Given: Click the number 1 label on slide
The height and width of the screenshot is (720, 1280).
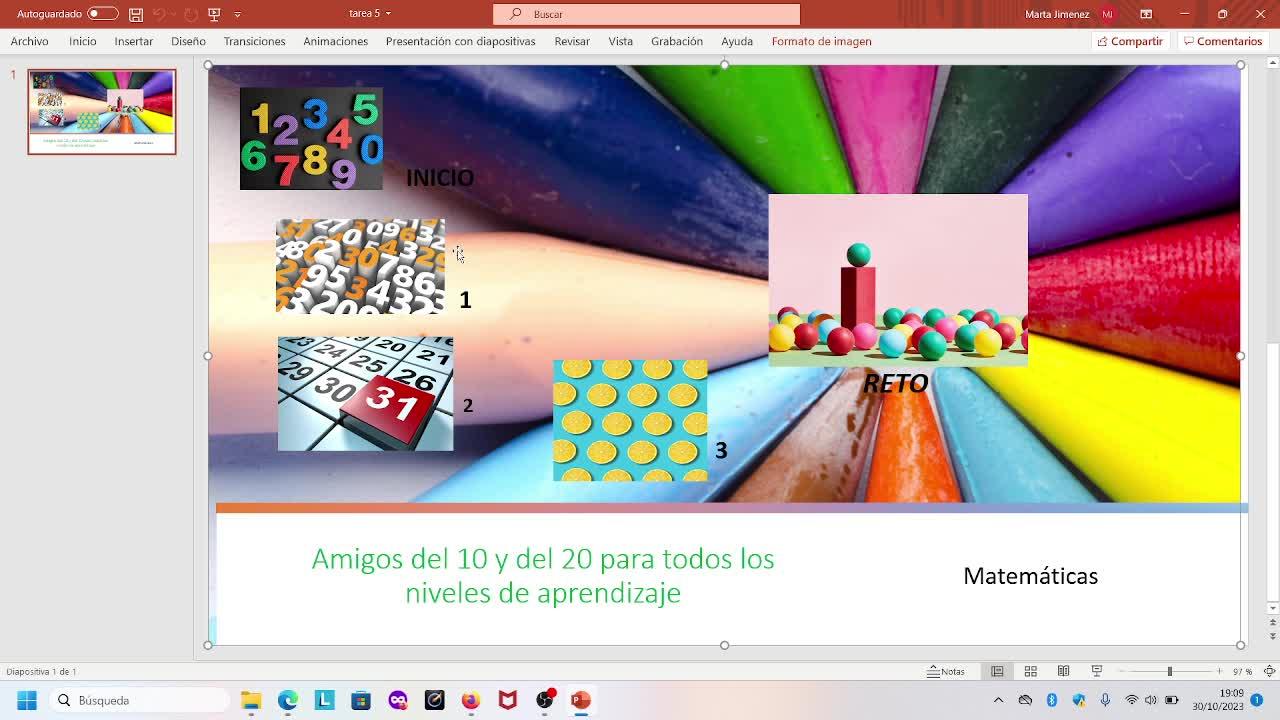Looking at the screenshot, I should pos(465,300).
